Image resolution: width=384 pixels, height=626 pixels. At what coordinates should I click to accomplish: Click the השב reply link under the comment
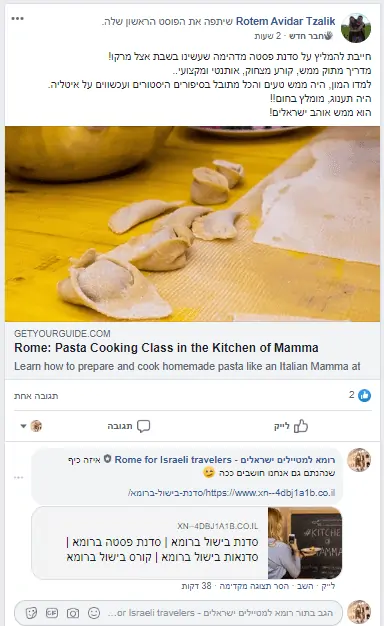pos(305,586)
